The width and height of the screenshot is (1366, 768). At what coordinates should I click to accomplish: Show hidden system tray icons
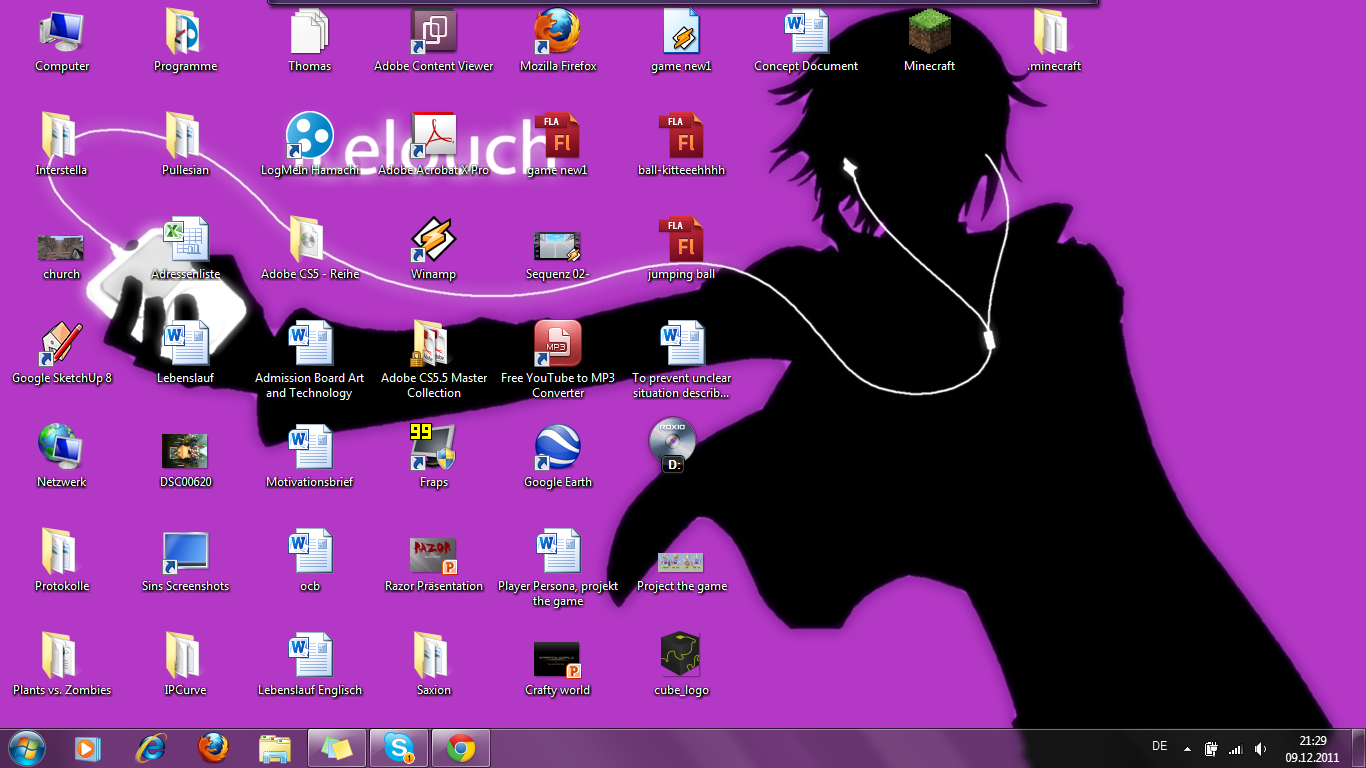click(x=1187, y=748)
